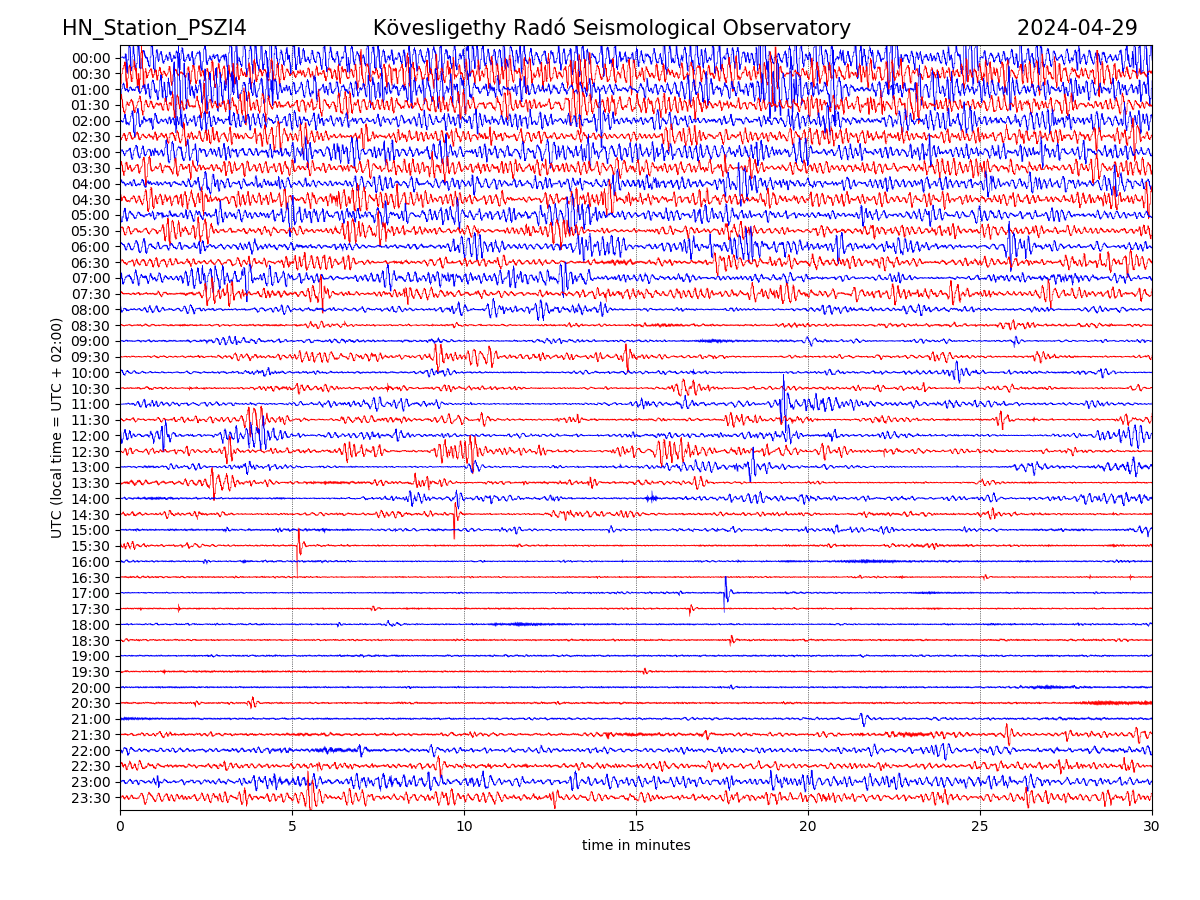Click the 5 minute x-axis tick label

pos(292,827)
